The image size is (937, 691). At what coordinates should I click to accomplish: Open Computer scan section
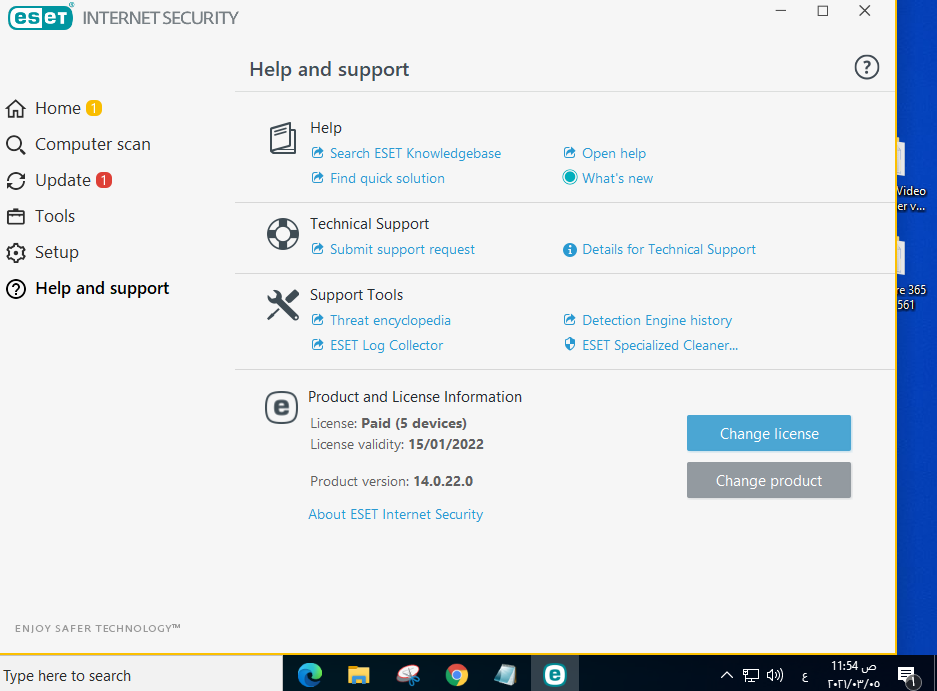[x=93, y=145]
